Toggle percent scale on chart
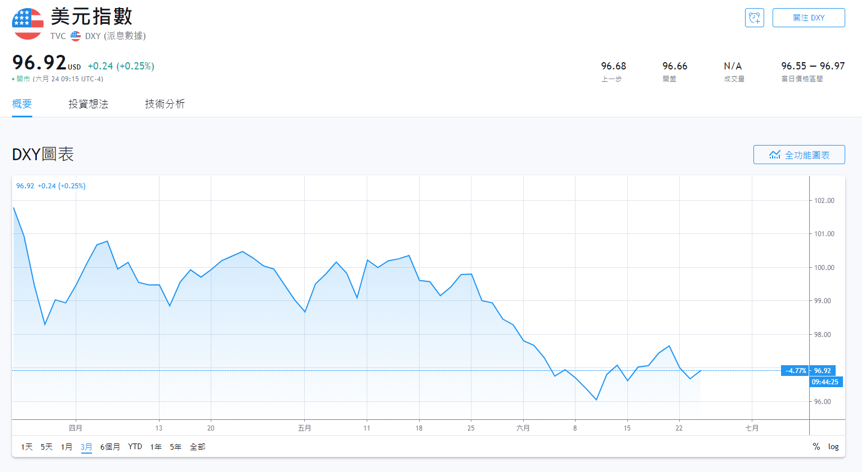Viewport: 862px width, 472px height. pyautogui.click(x=816, y=447)
